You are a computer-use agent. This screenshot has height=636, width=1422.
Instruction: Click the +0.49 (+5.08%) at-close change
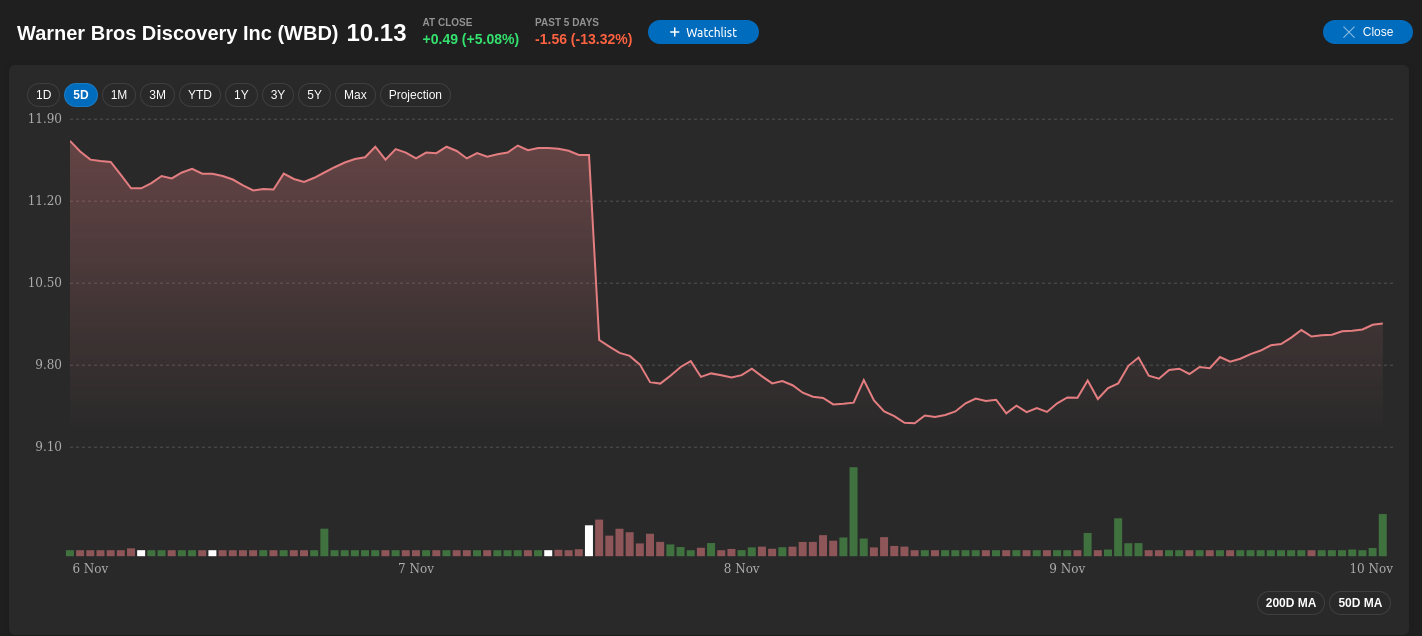(470, 39)
